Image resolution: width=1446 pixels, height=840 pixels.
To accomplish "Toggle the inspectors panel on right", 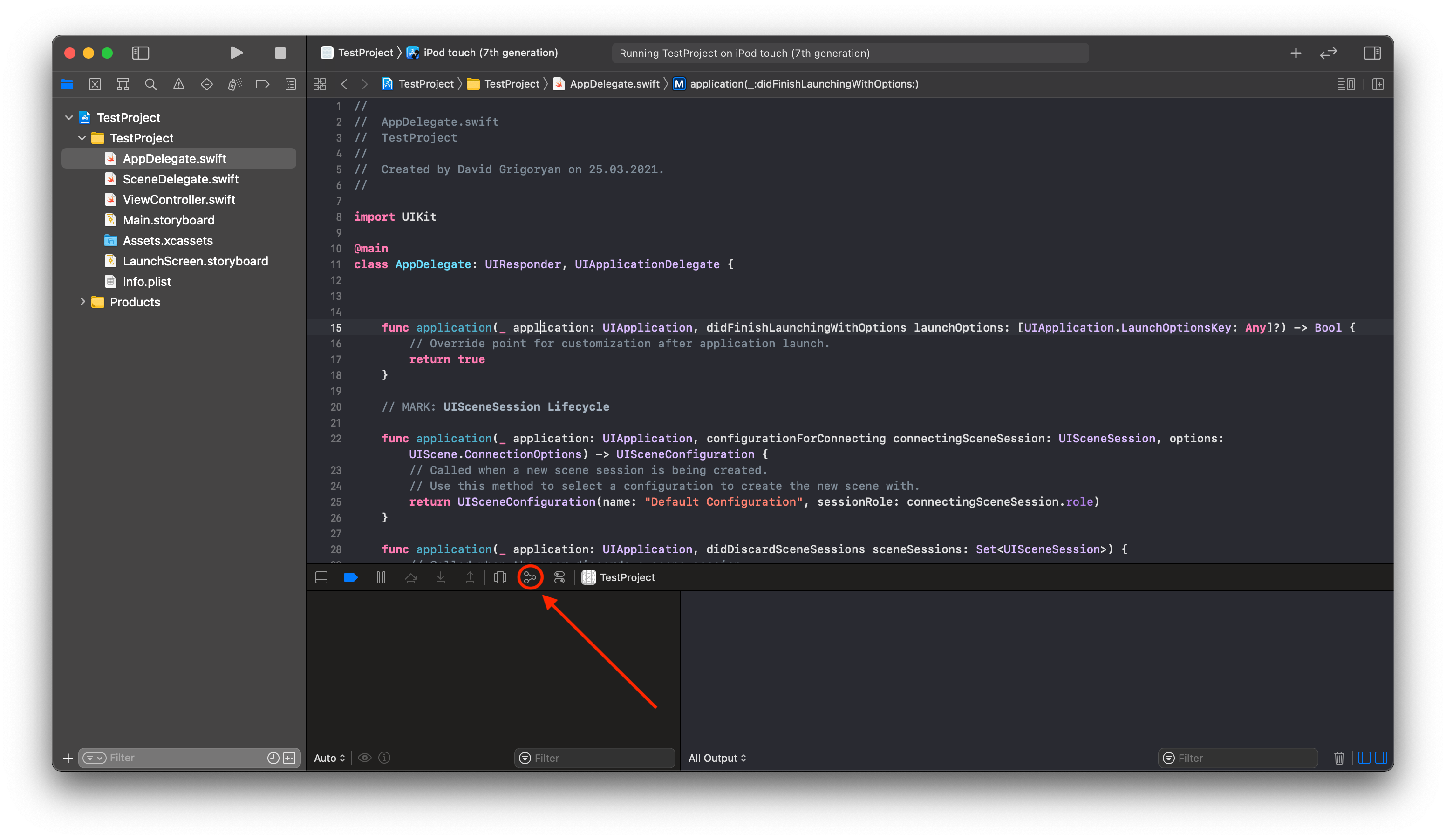I will click(x=1372, y=54).
